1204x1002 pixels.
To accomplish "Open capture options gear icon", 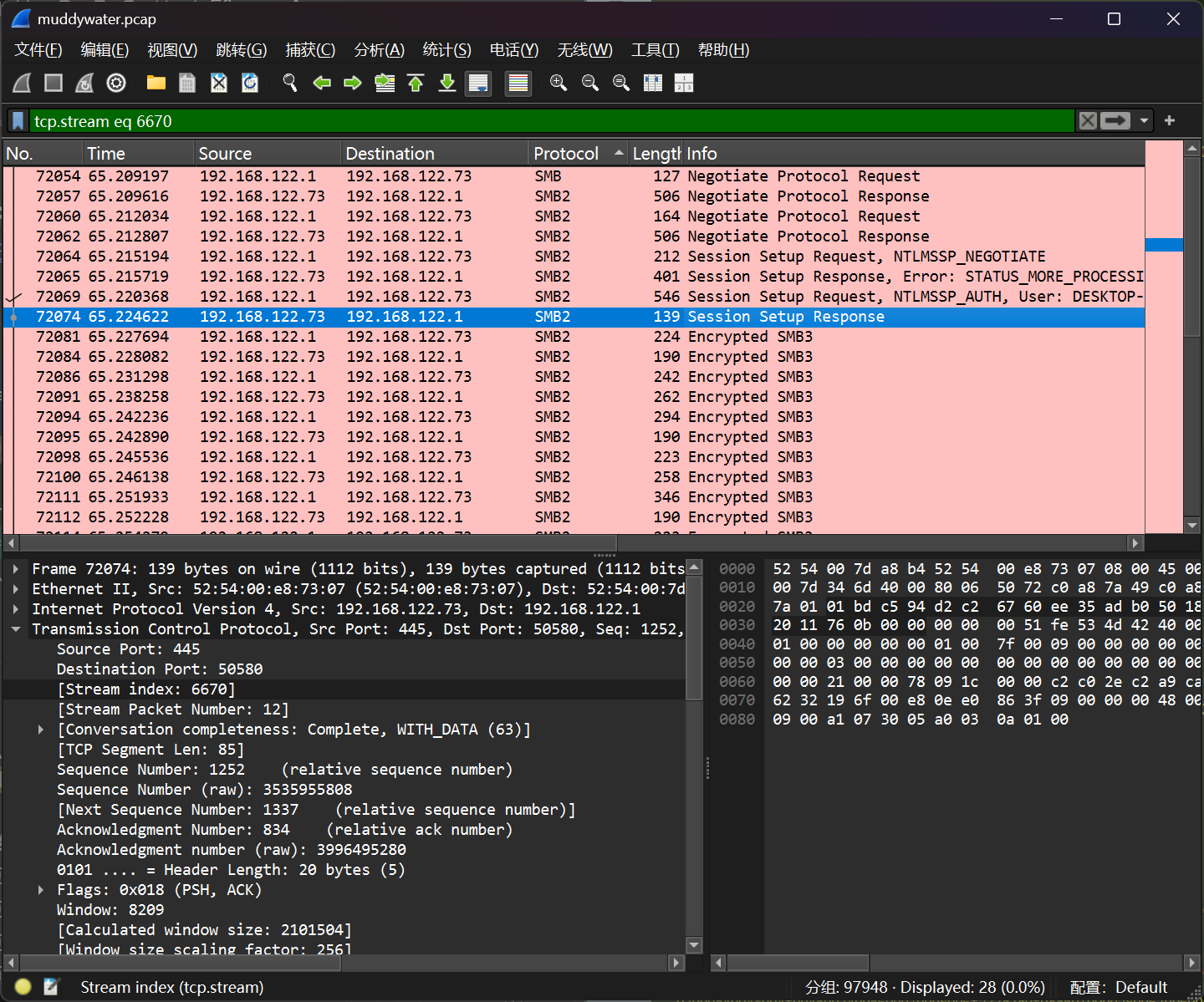I will pyautogui.click(x=116, y=83).
